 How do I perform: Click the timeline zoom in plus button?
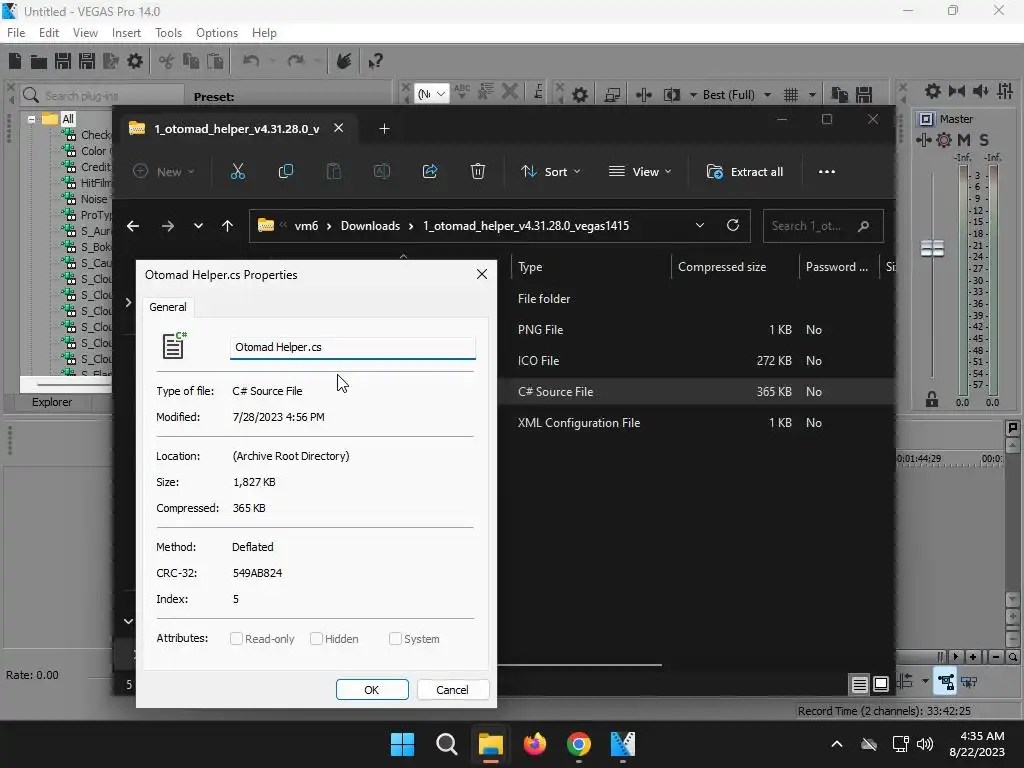click(973, 657)
